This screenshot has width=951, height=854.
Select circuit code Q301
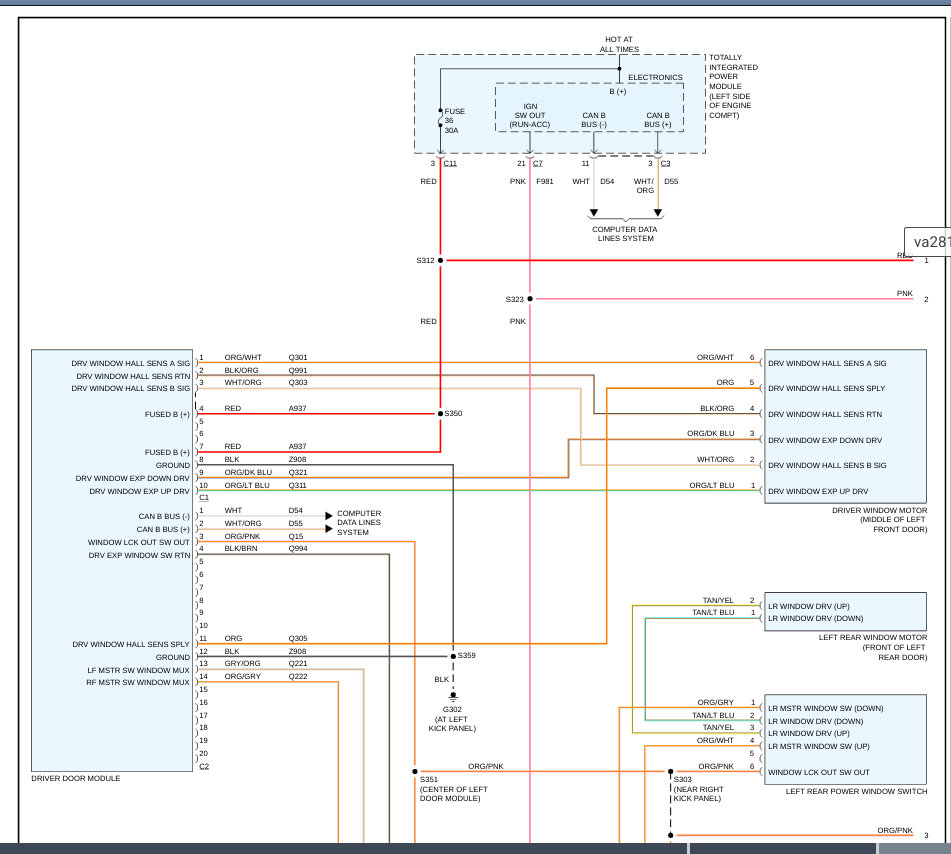point(298,358)
